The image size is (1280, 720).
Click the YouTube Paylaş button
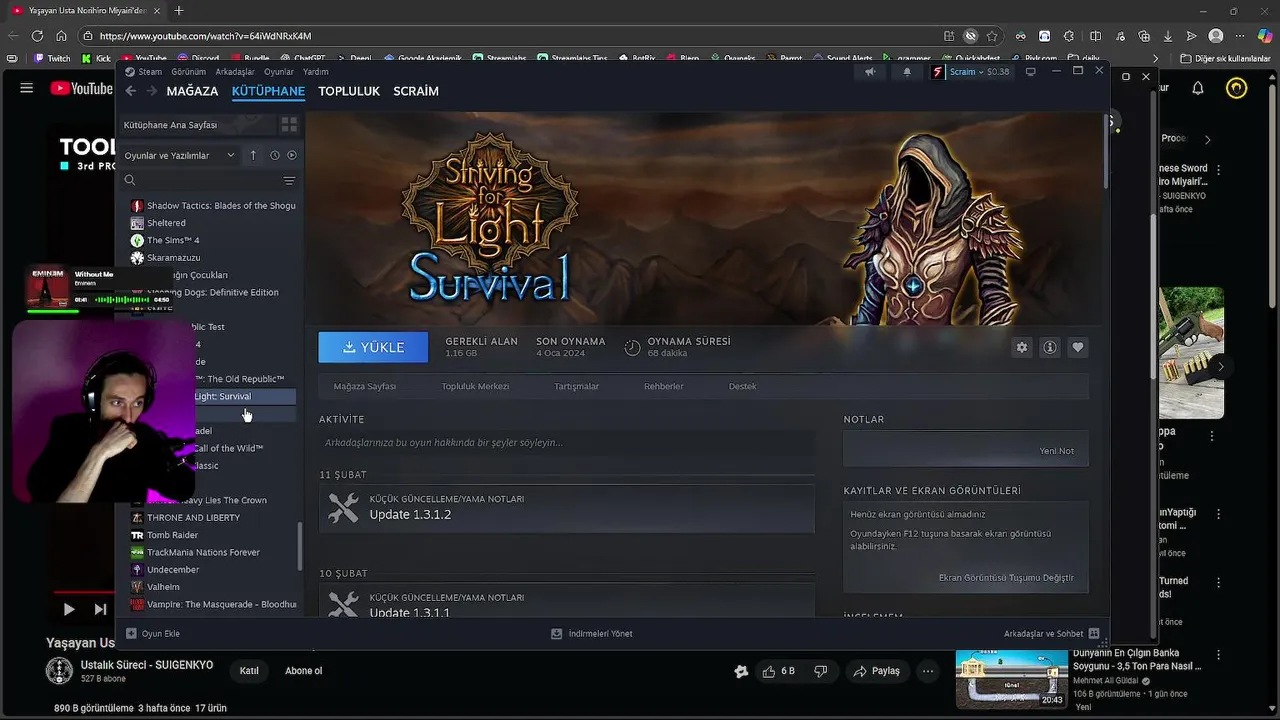click(875, 671)
